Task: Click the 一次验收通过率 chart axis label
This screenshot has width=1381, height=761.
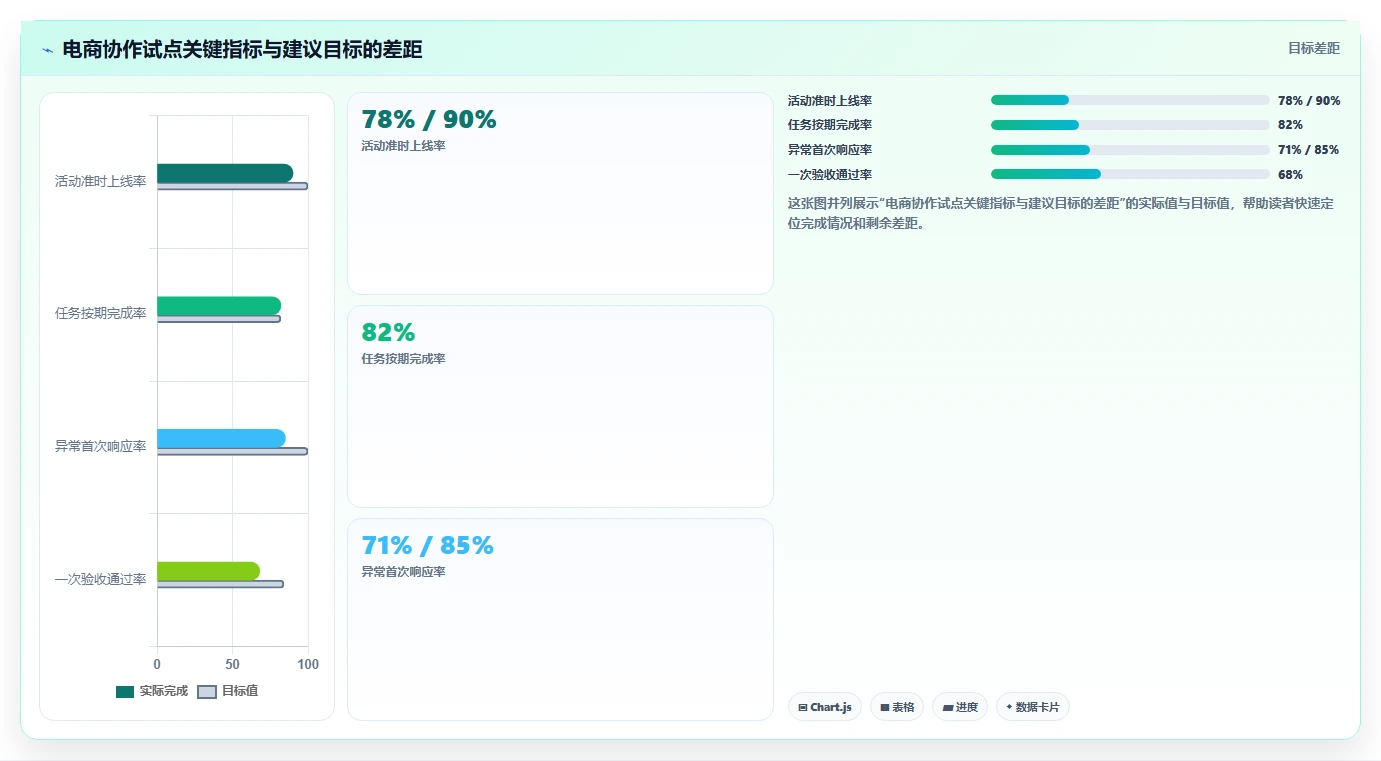Action: pyautogui.click(x=100, y=579)
